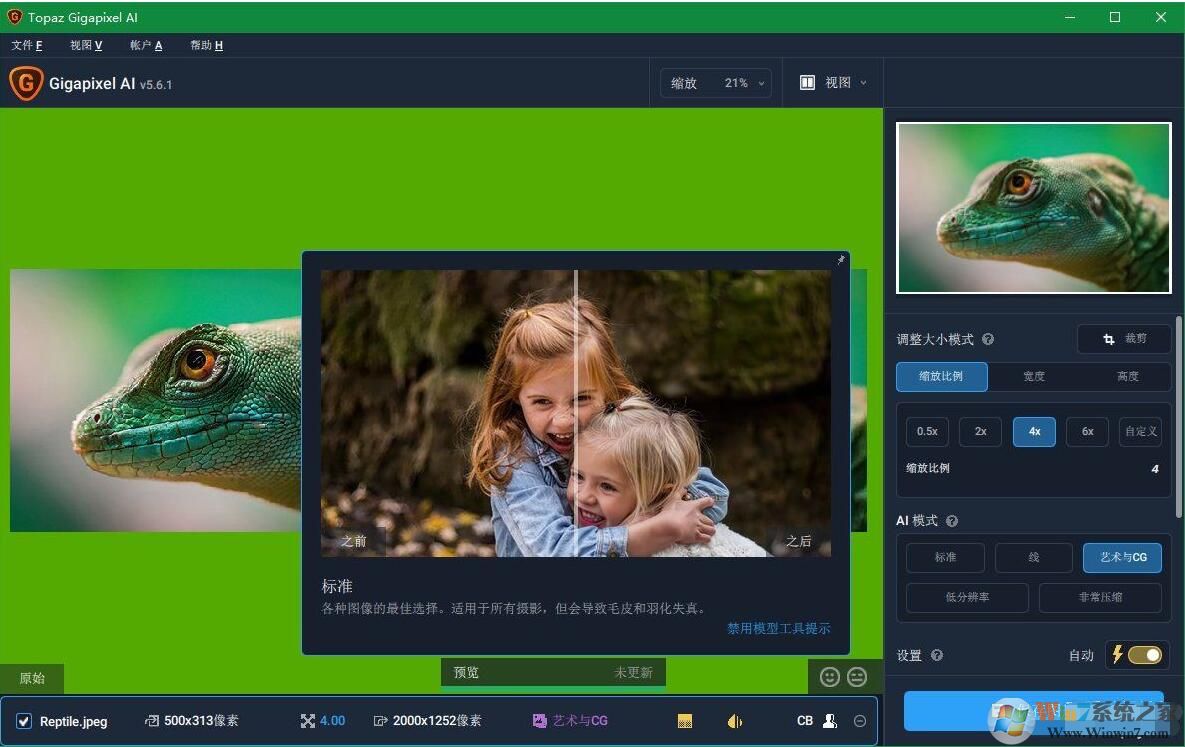
Task: Click the split view icon beside 视图
Action: [807, 83]
